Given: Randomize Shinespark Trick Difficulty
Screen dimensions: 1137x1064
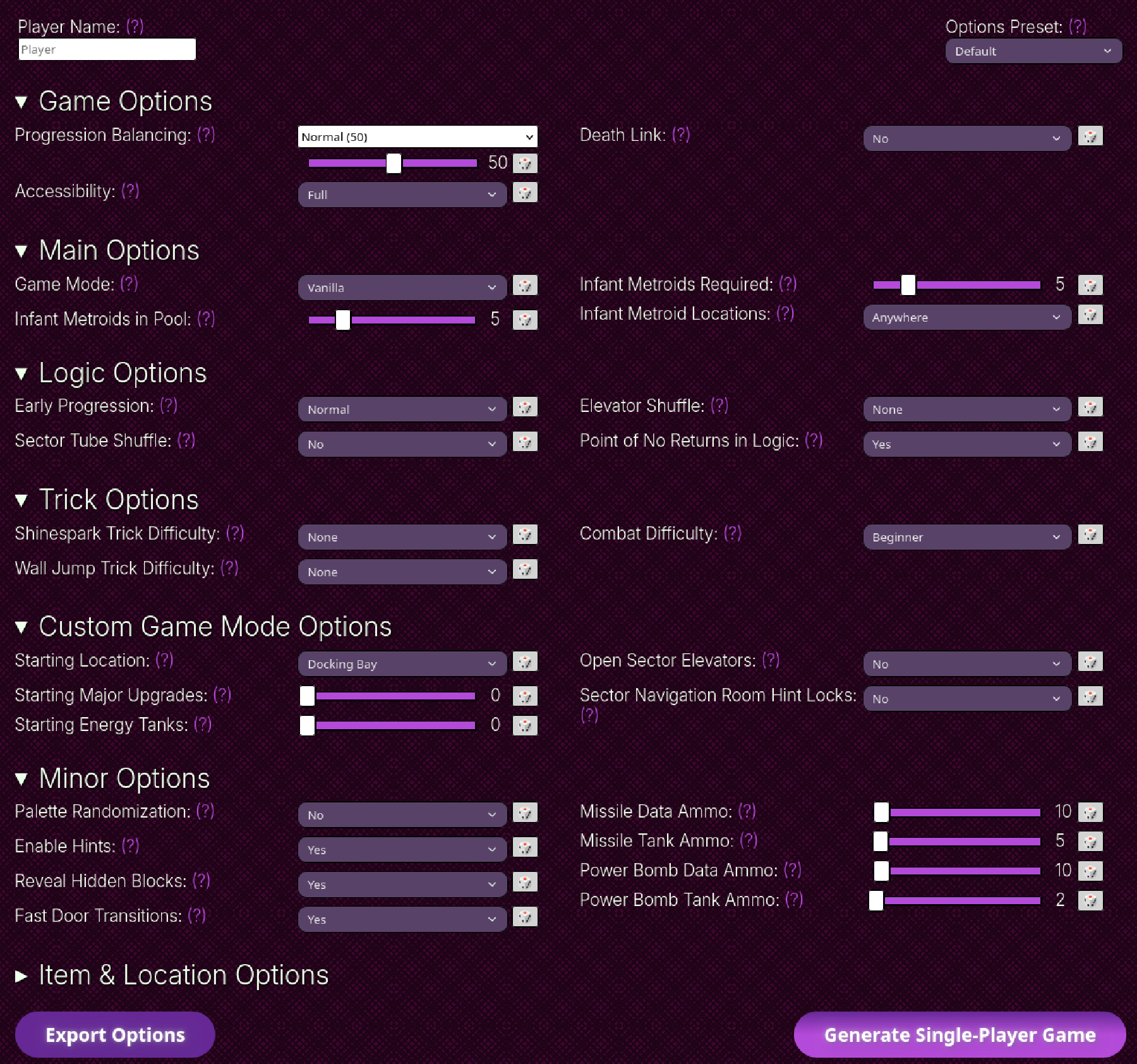Looking at the screenshot, I should [526, 535].
